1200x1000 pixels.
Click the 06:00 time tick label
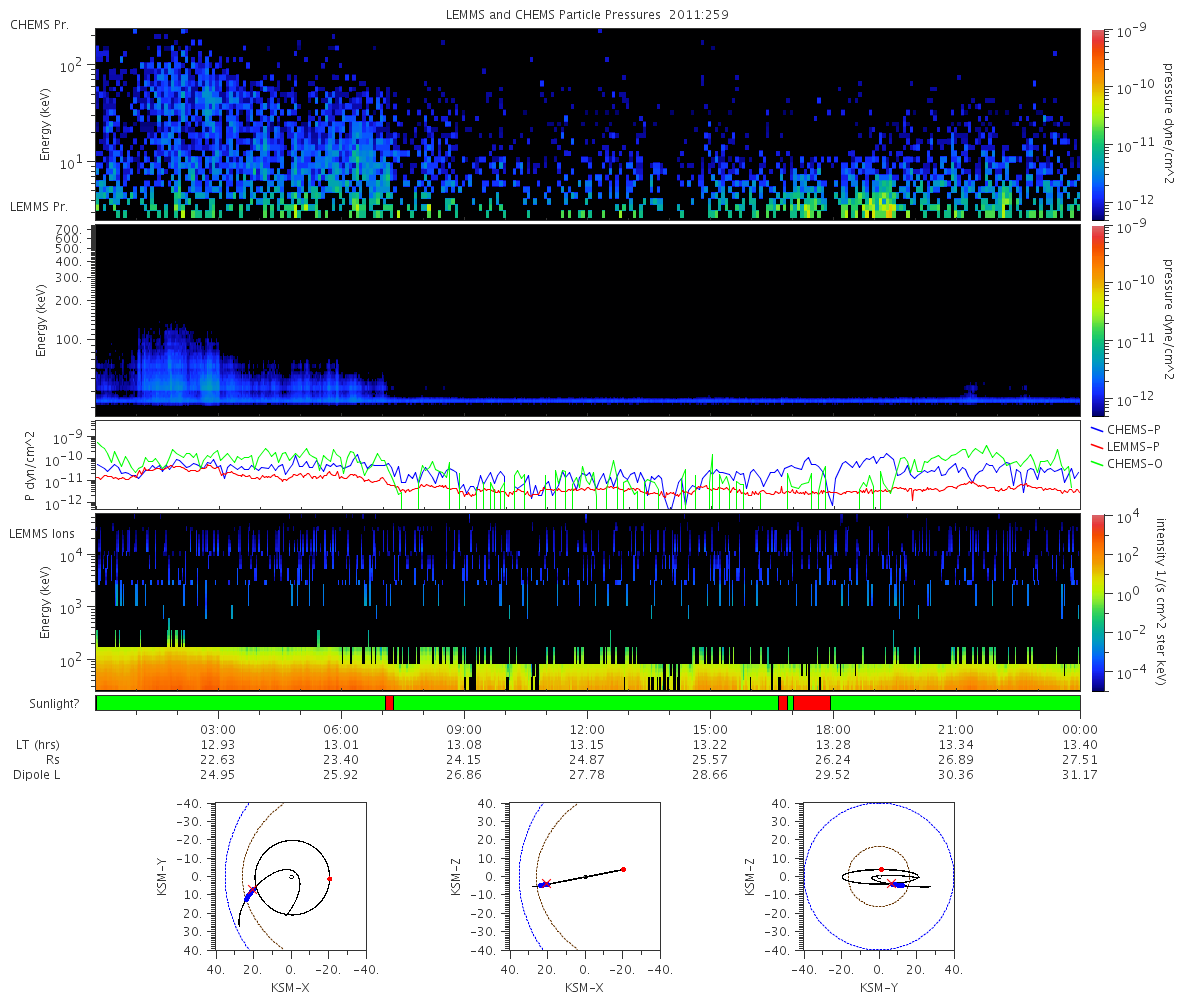[x=342, y=729]
